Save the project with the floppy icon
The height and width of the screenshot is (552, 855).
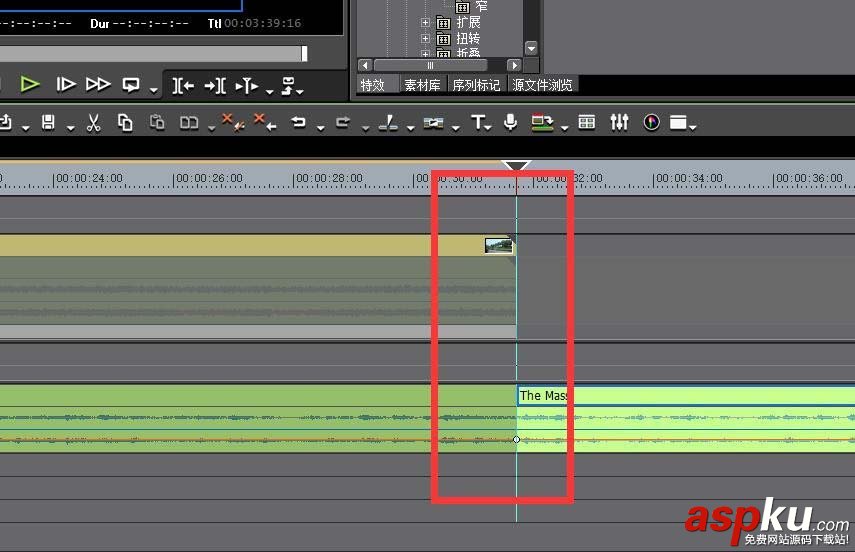(x=48, y=122)
